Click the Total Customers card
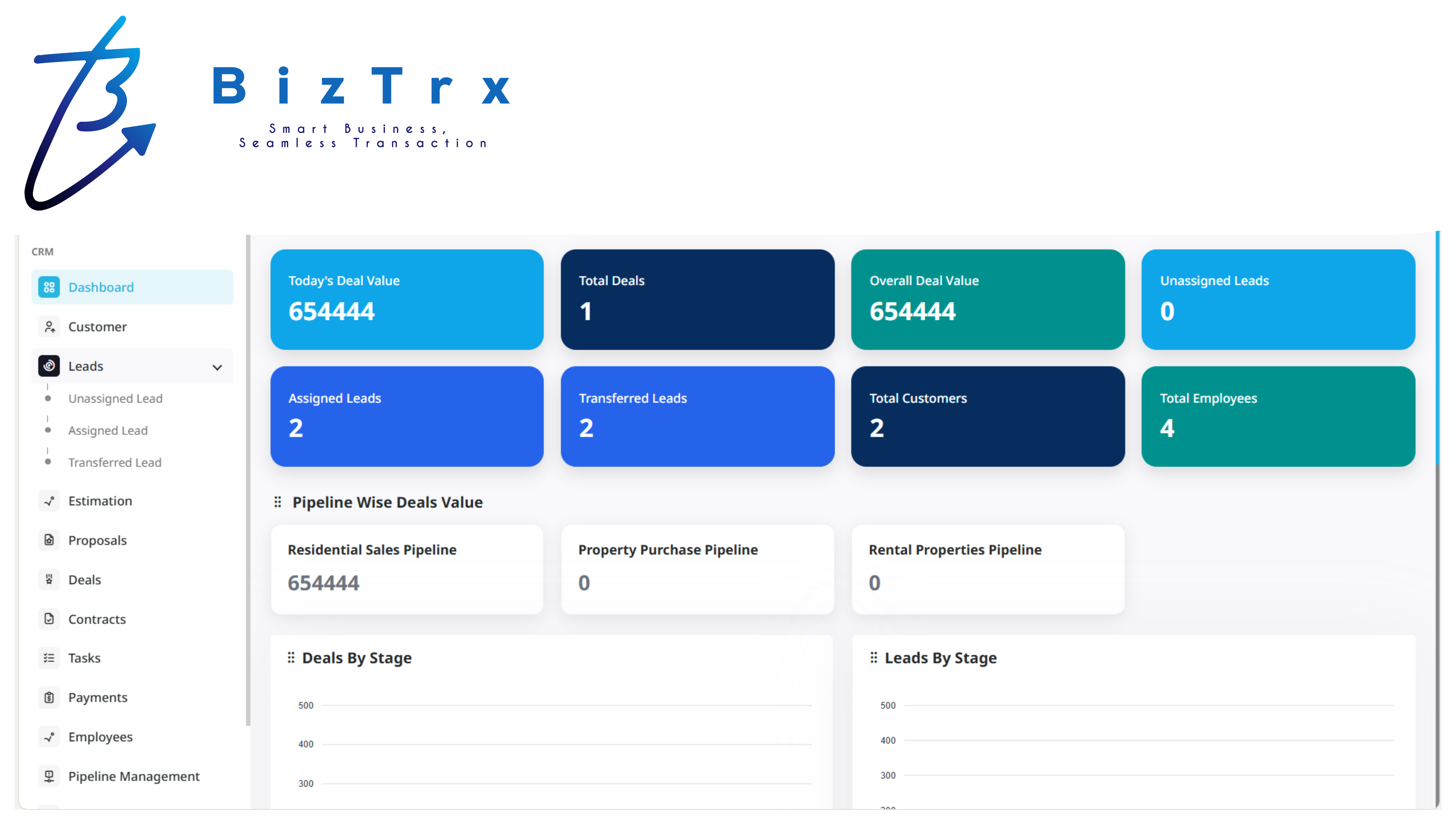Screen dimensions: 1456x819 [988, 417]
